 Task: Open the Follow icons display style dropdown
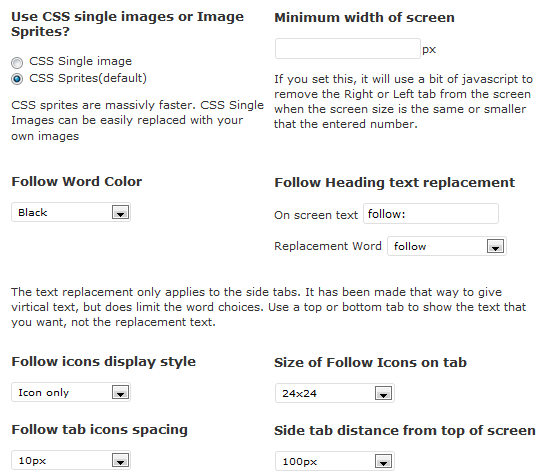(71, 392)
